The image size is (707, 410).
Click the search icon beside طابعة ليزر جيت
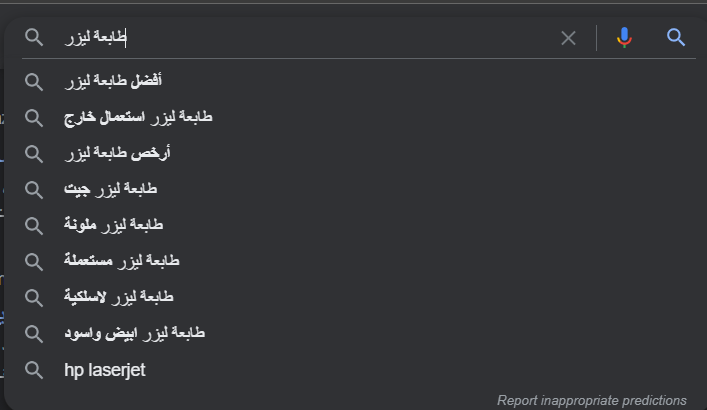coord(34,189)
